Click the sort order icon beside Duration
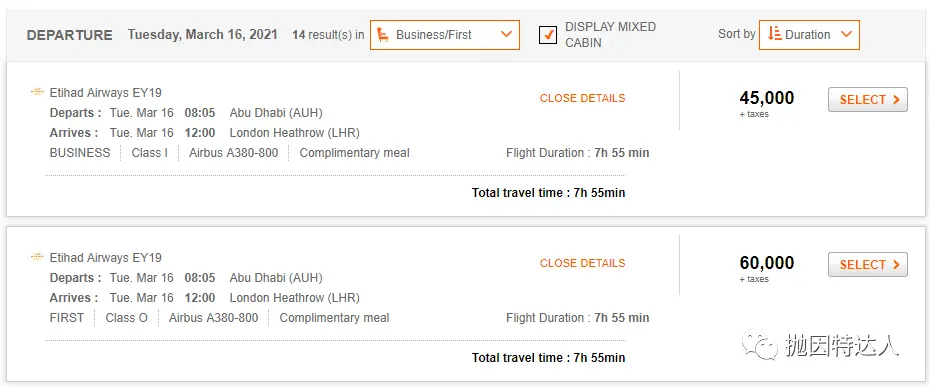 (x=773, y=34)
